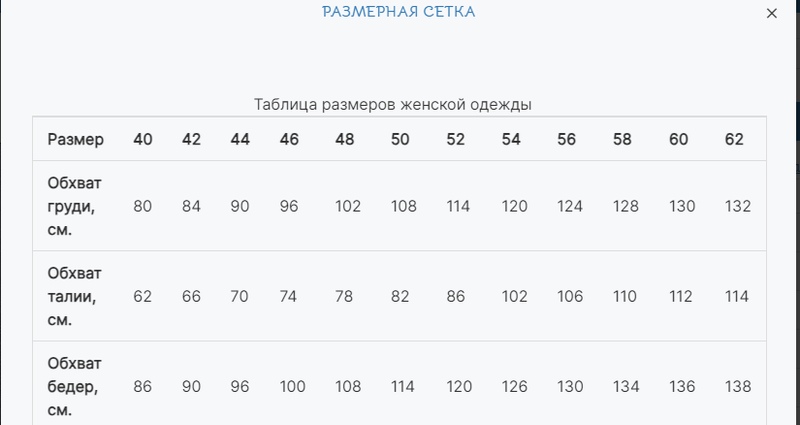This screenshot has width=800, height=425.
Task: Select size 46 column header
Action: 289,139
